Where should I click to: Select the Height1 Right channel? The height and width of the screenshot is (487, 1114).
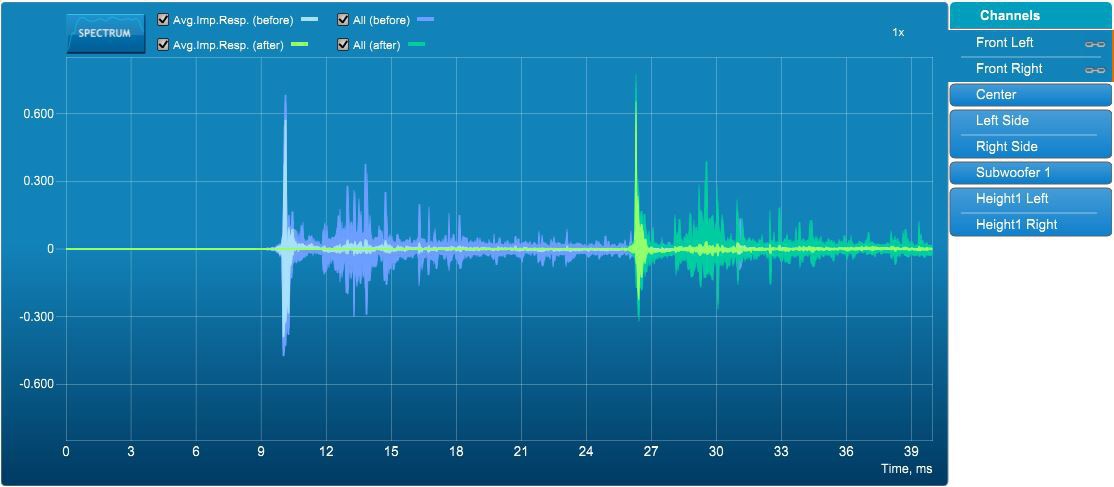pos(1016,225)
